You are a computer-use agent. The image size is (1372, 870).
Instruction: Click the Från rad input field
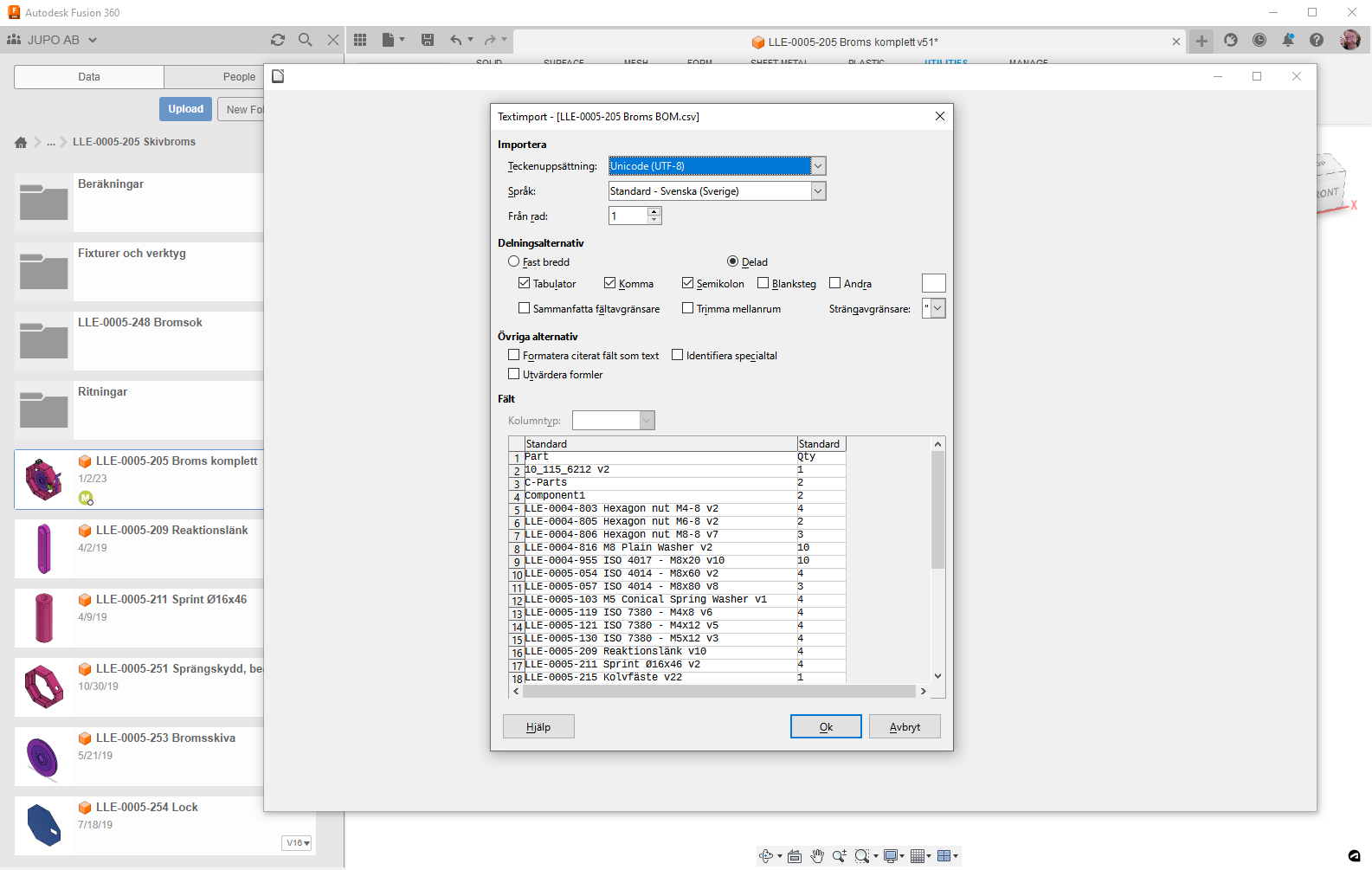coord(628,216)
